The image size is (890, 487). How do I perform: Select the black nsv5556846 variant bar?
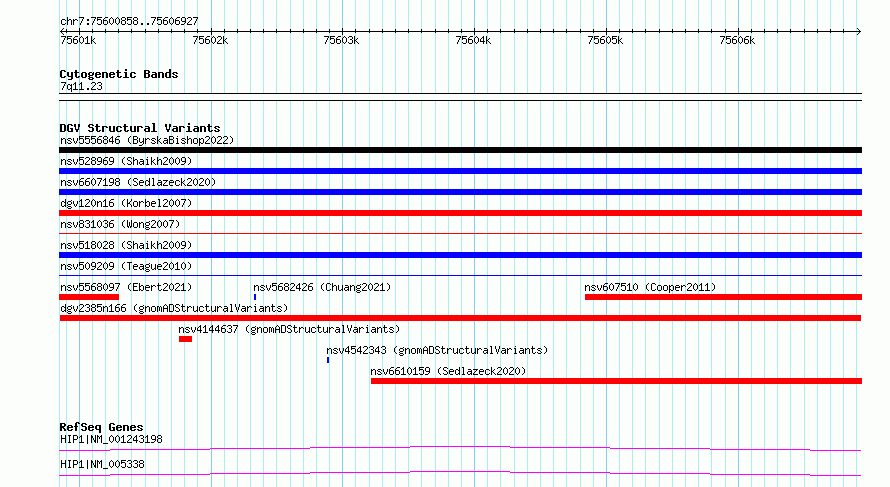460,150
